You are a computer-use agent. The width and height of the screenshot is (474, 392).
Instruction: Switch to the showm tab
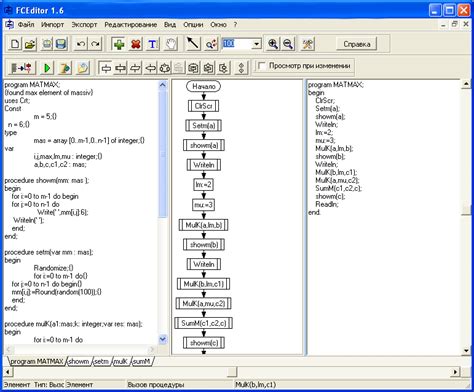click(x=79, y=361)
